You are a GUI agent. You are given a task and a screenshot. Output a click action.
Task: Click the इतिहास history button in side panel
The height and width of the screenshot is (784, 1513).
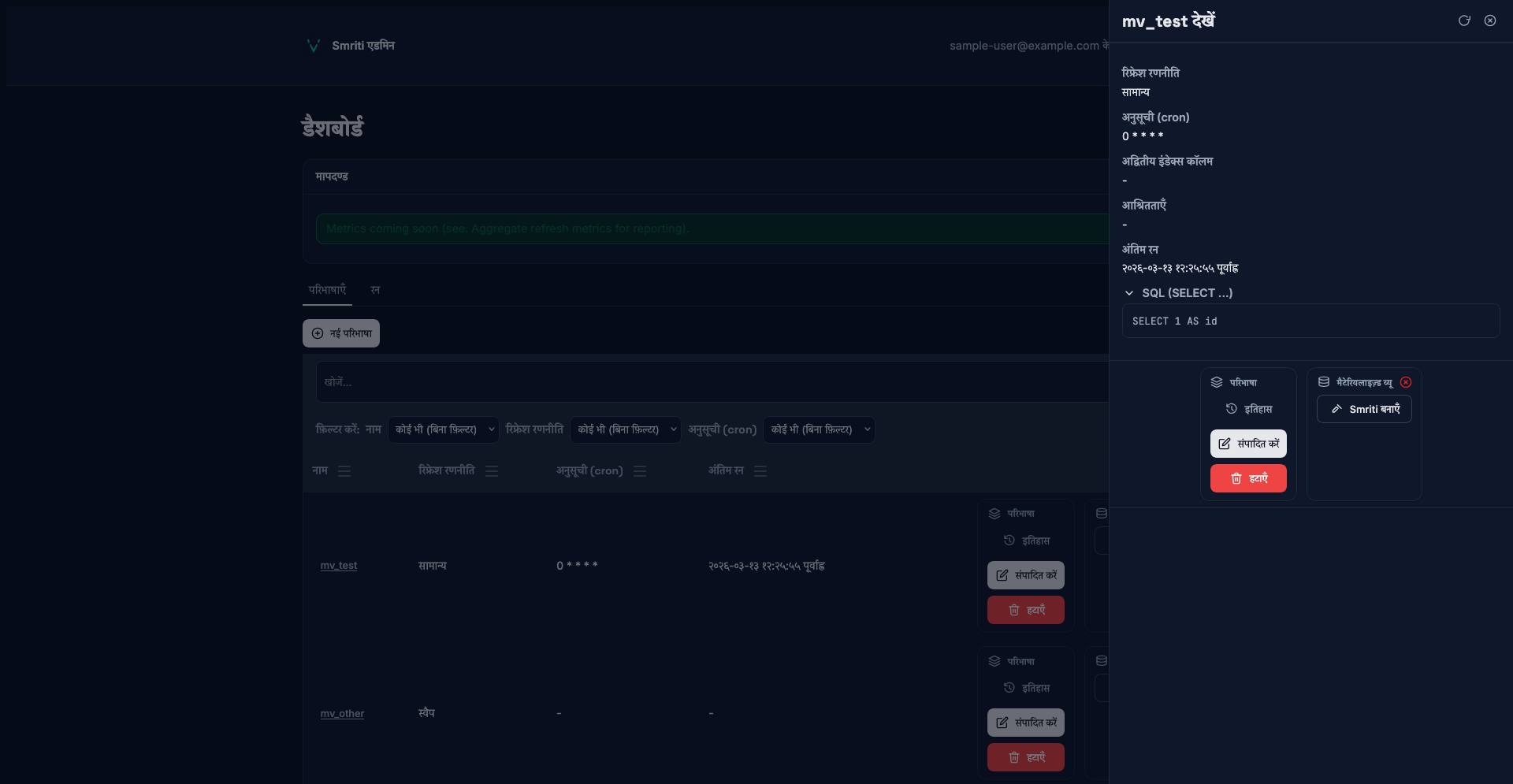[1248, 409]
